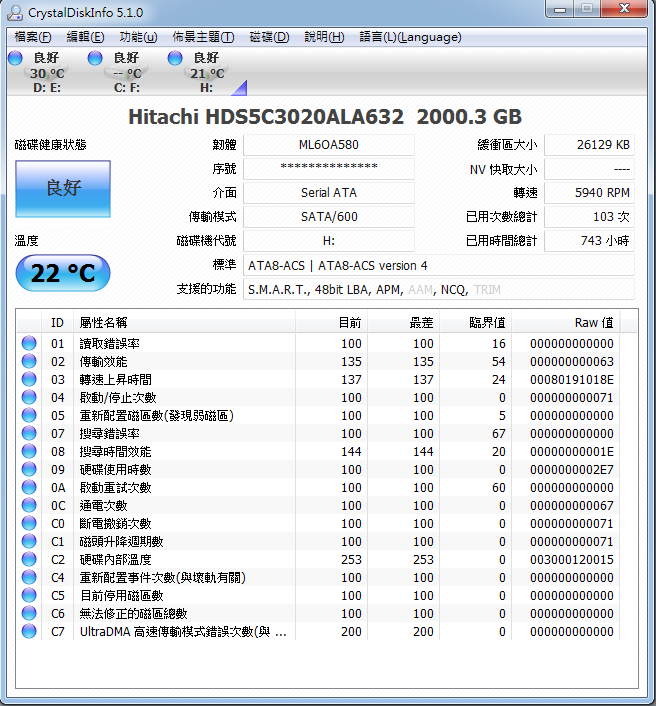Click the status orb for 05 重新配置磁區數

coord(29,415)
